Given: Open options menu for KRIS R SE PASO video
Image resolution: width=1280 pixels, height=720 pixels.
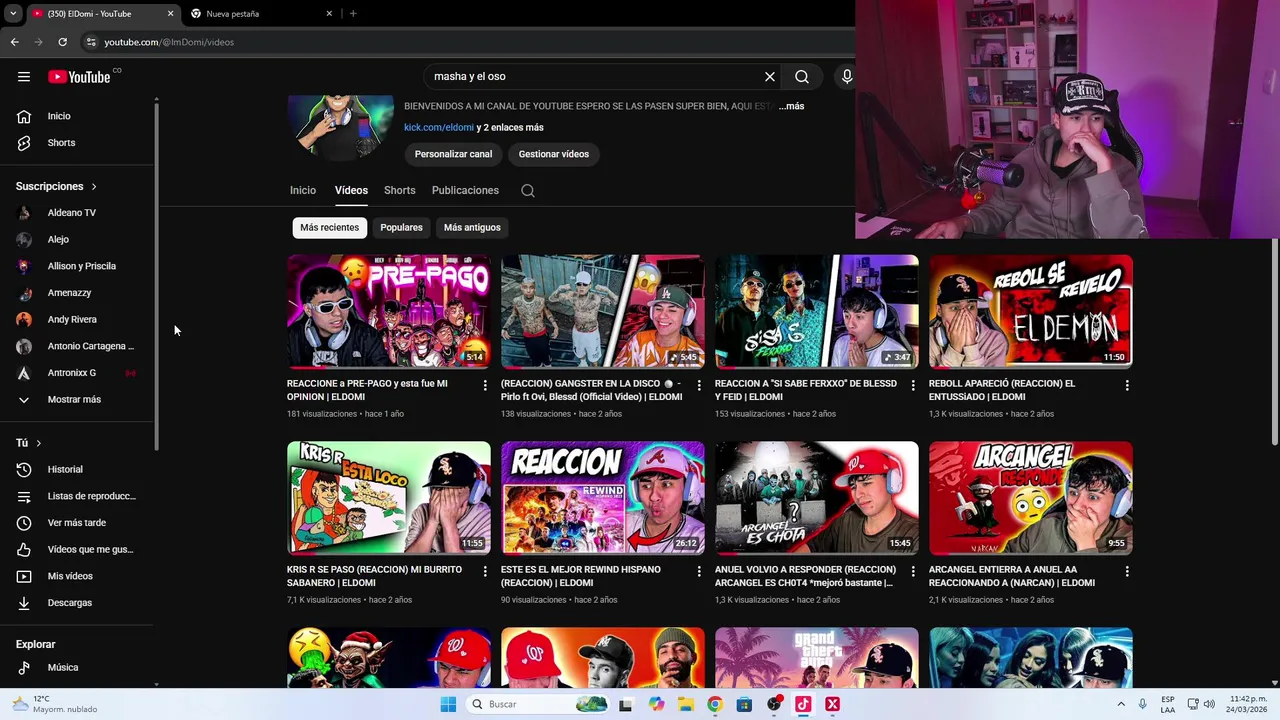Looking at the screenshot, I should click(x=485, y=571).
